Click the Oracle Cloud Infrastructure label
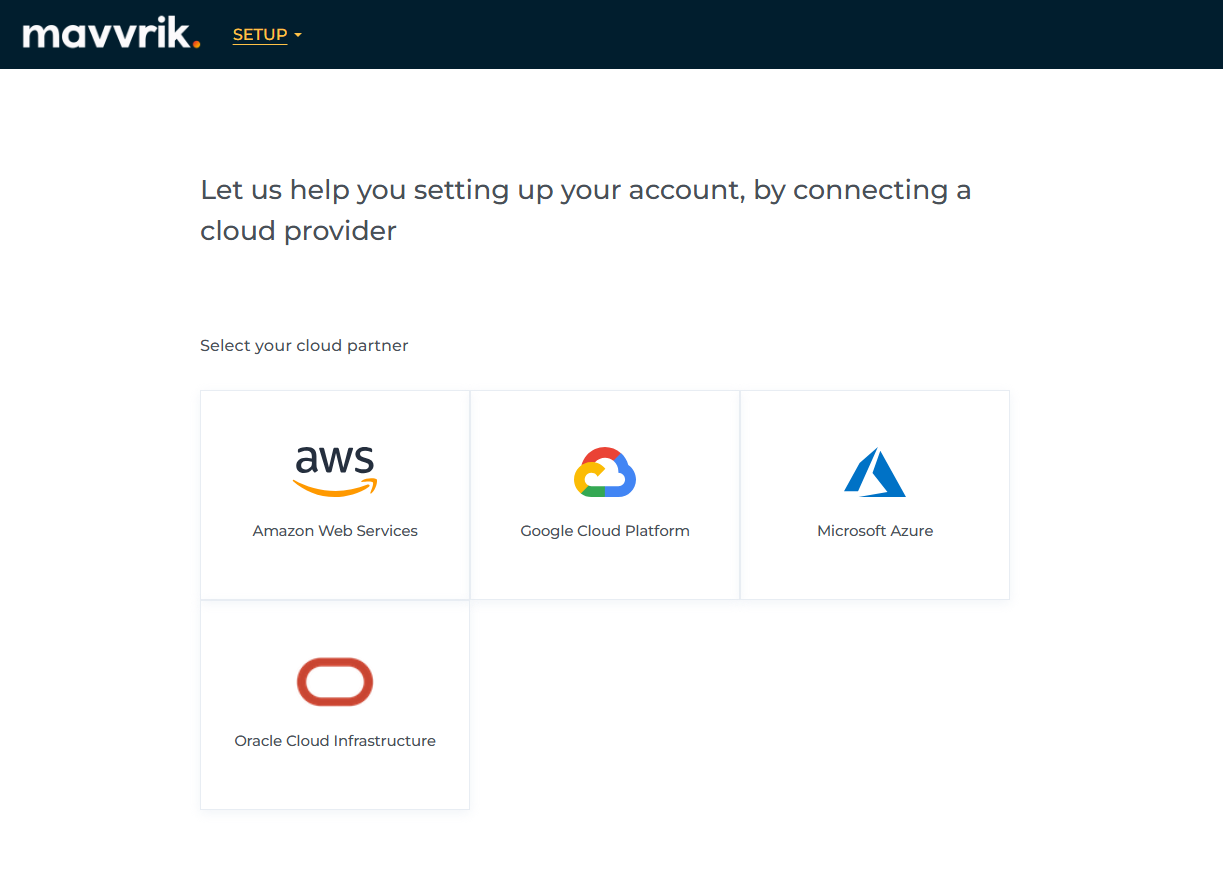The height and width of the screenshot is (882, 1223). 335,741
